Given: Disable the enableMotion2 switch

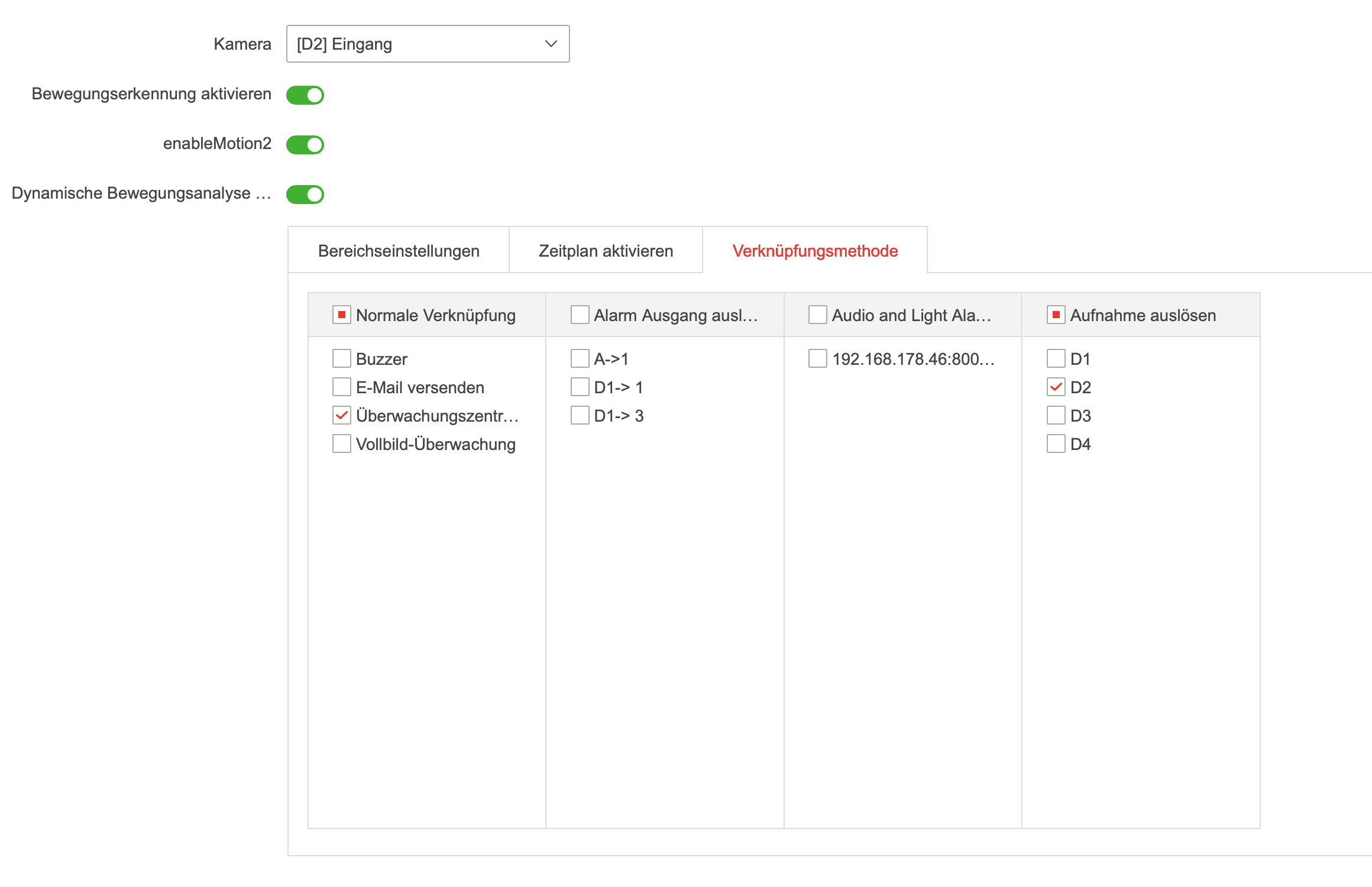Looking at the screenshot, I should click(305, 144).
